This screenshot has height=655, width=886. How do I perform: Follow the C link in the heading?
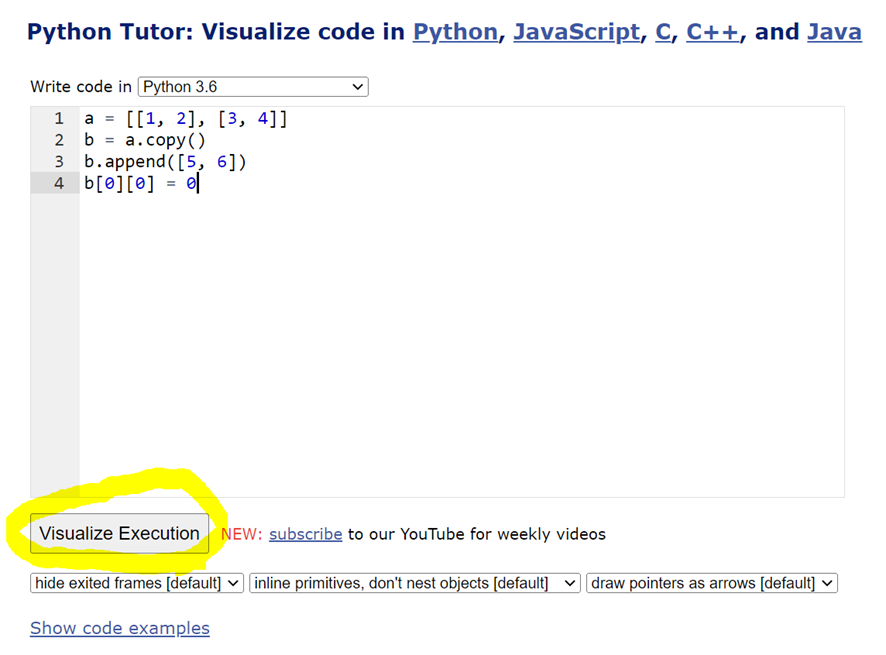(663, 32)
